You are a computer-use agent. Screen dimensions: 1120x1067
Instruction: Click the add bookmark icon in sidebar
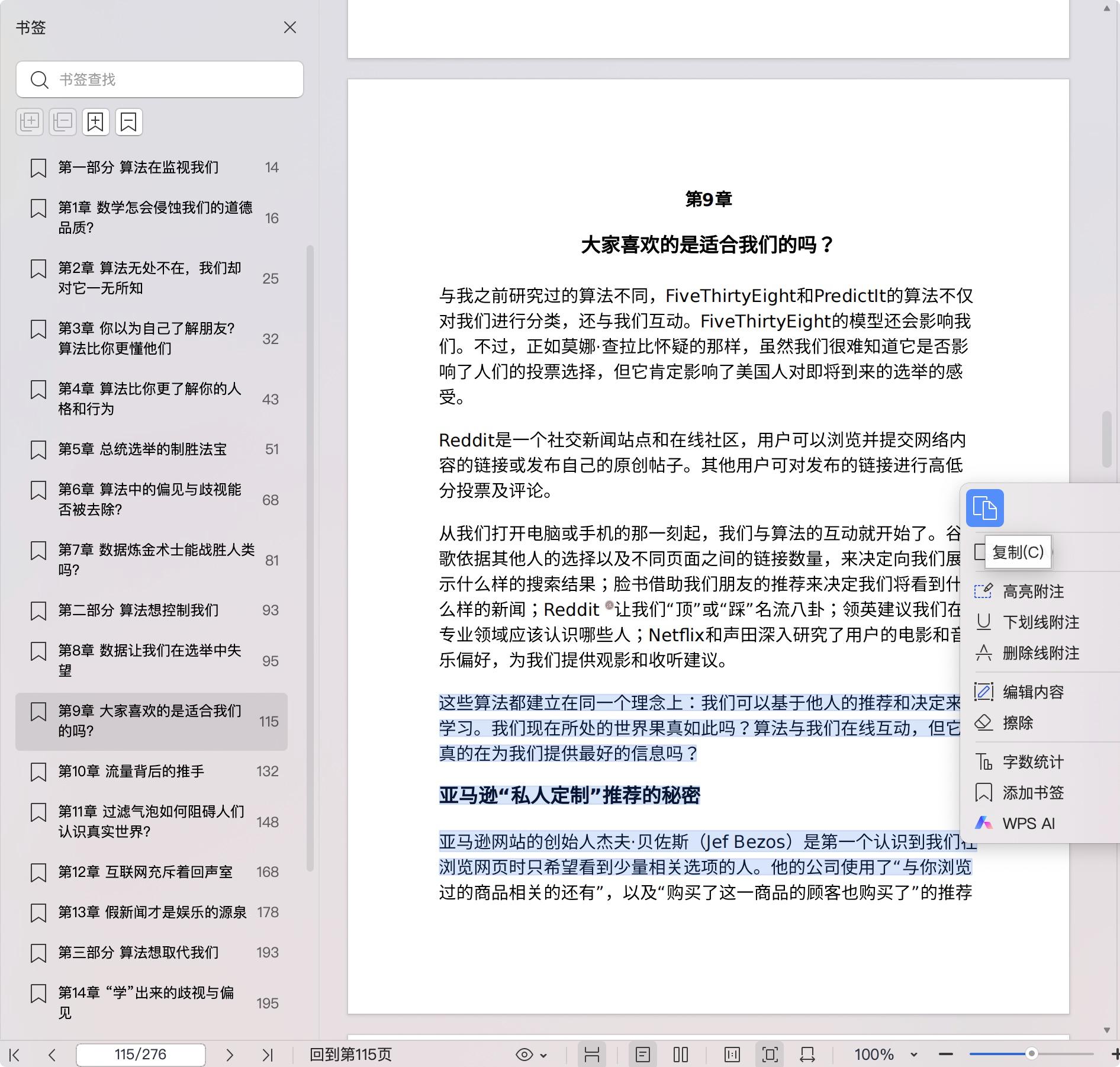coord(95,122)
